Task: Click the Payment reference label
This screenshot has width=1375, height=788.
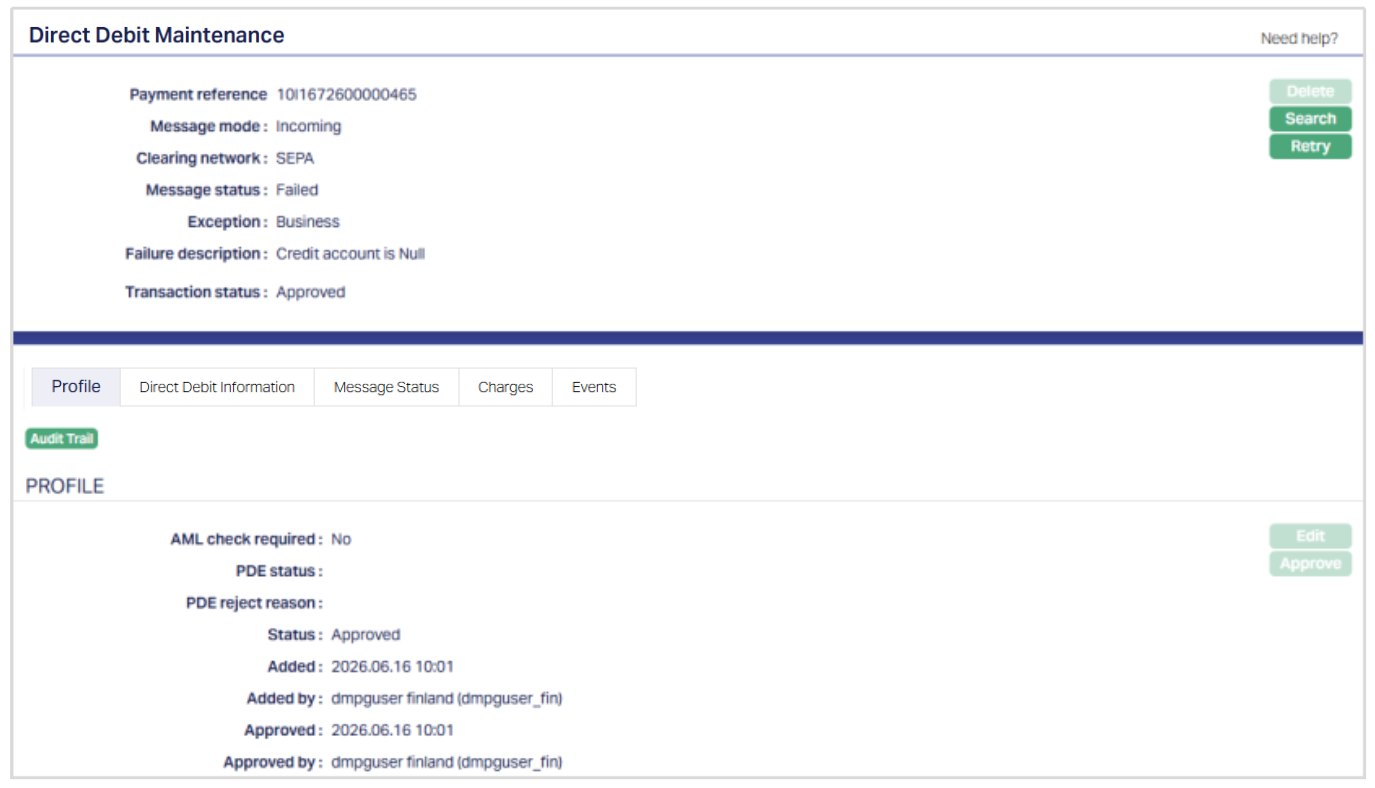Action: [198, 95]
